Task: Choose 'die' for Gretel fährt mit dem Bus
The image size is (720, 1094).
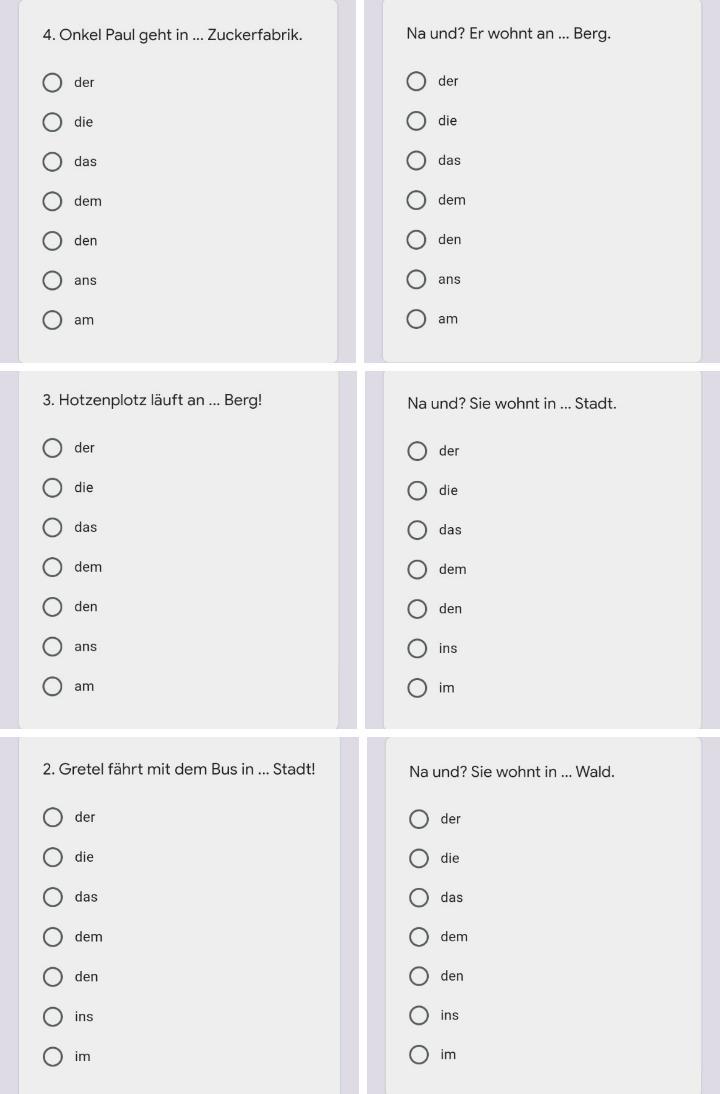Action: coord(52,857)
